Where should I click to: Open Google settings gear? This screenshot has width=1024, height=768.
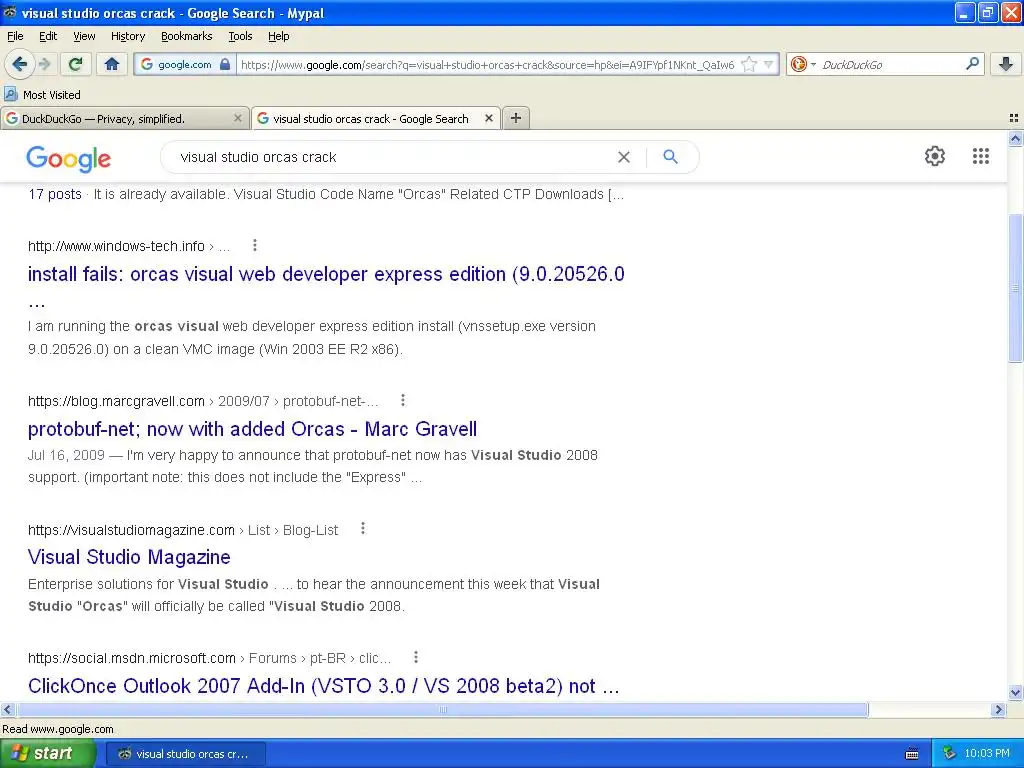pos(935,156)
